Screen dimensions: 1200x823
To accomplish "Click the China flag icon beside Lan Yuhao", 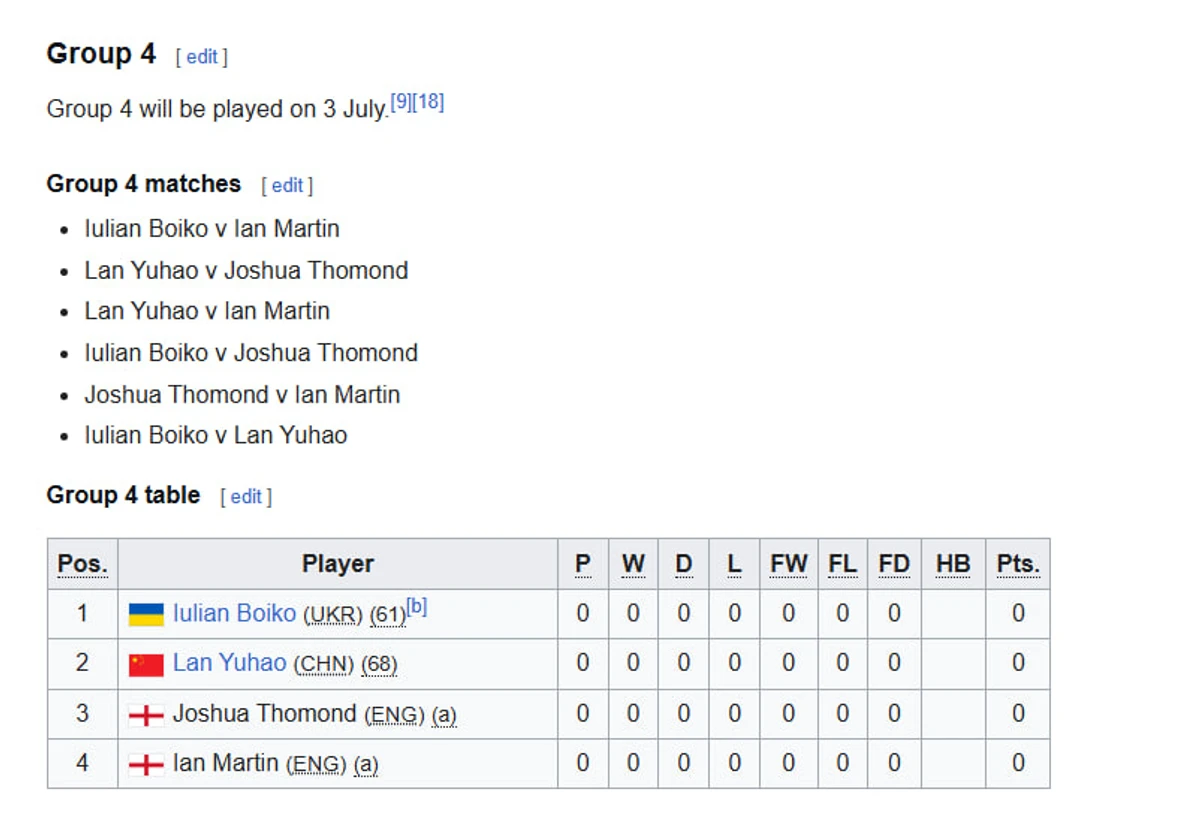I will 146,665.
